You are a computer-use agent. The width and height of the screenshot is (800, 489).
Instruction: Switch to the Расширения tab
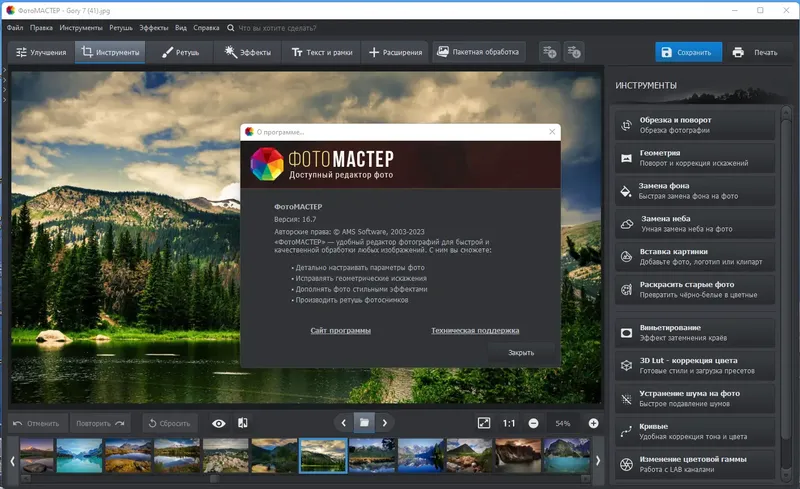pos(395,52)
